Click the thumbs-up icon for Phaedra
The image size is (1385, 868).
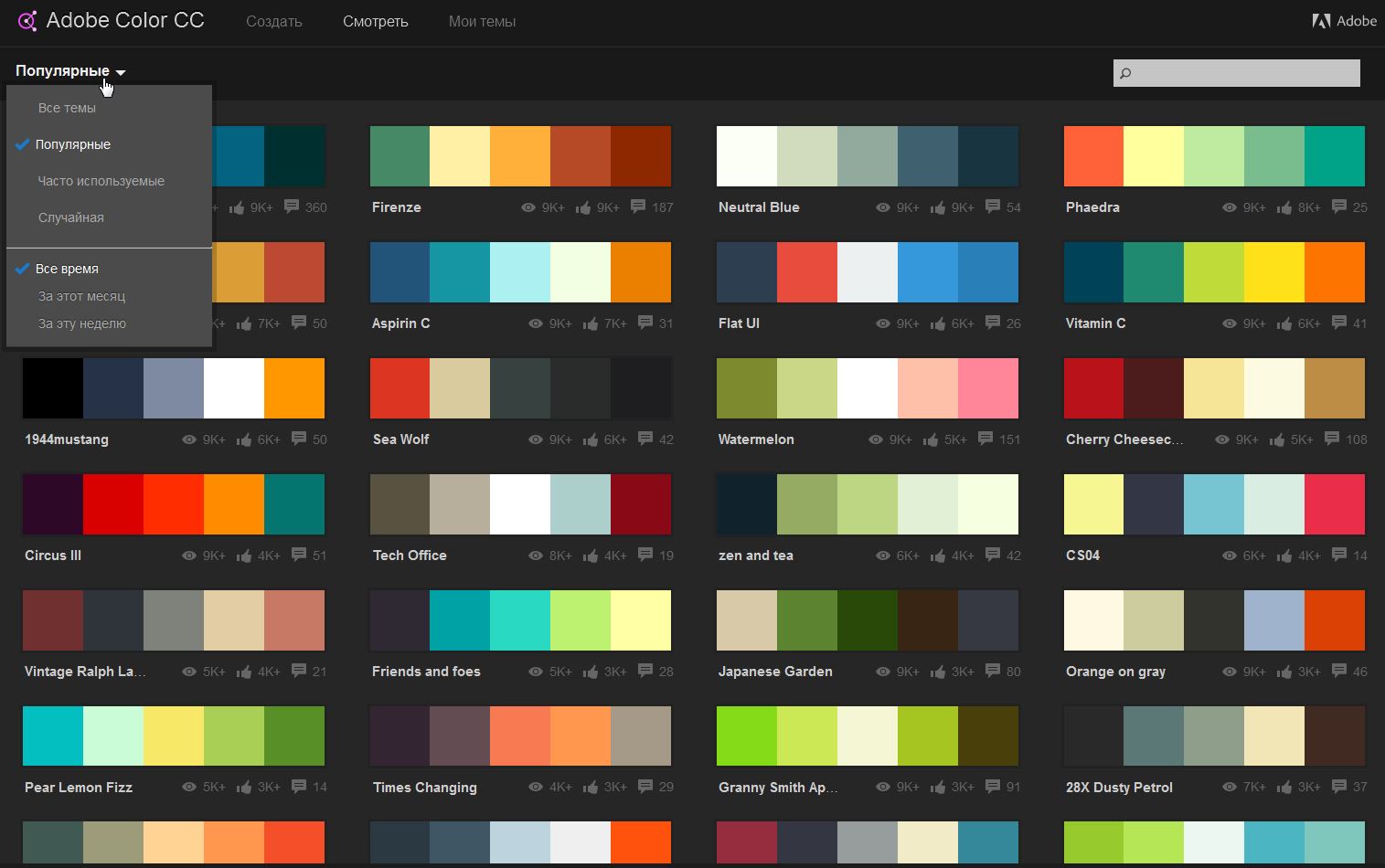(1284, 207)
